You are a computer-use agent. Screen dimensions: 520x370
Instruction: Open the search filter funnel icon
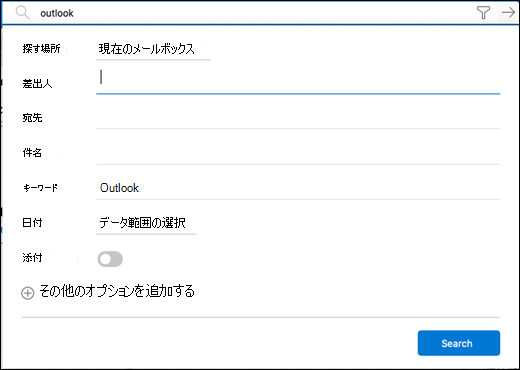(483, 13)
